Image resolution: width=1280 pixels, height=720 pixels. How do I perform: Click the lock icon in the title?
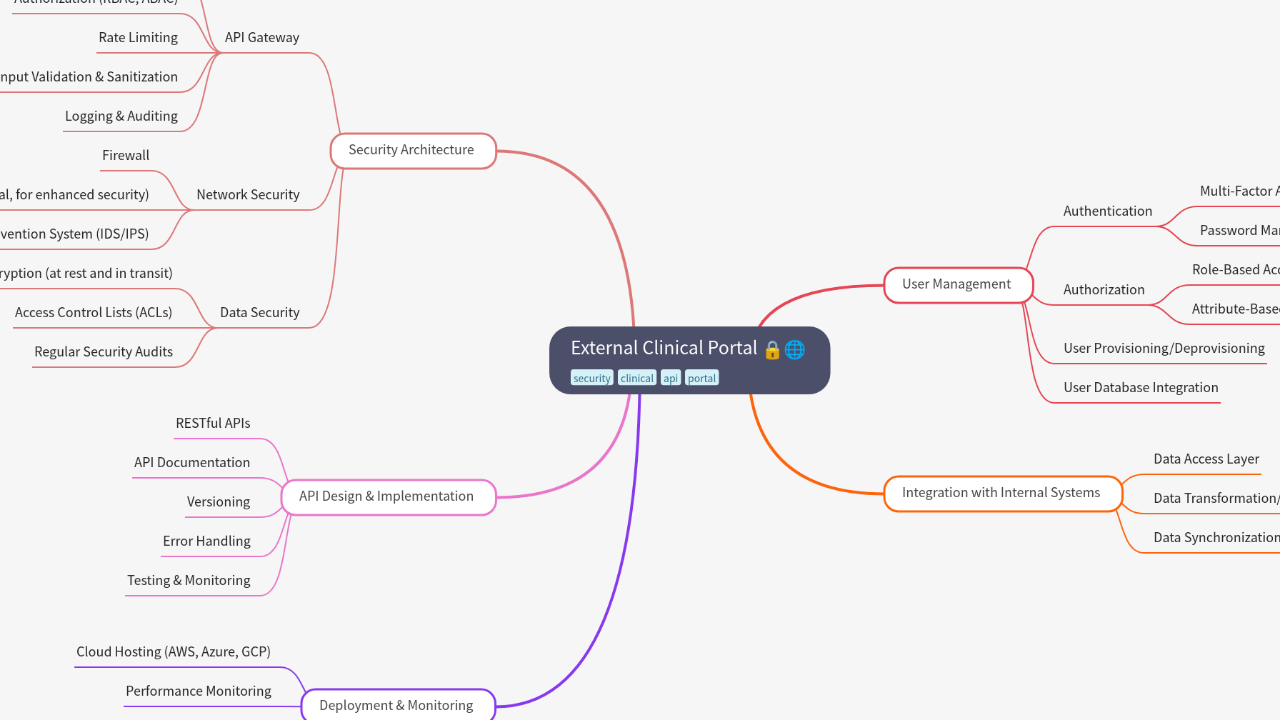coord(772,350)
